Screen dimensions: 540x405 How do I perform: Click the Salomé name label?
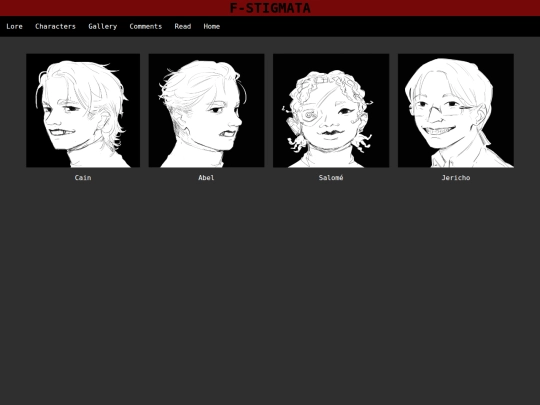331,178
